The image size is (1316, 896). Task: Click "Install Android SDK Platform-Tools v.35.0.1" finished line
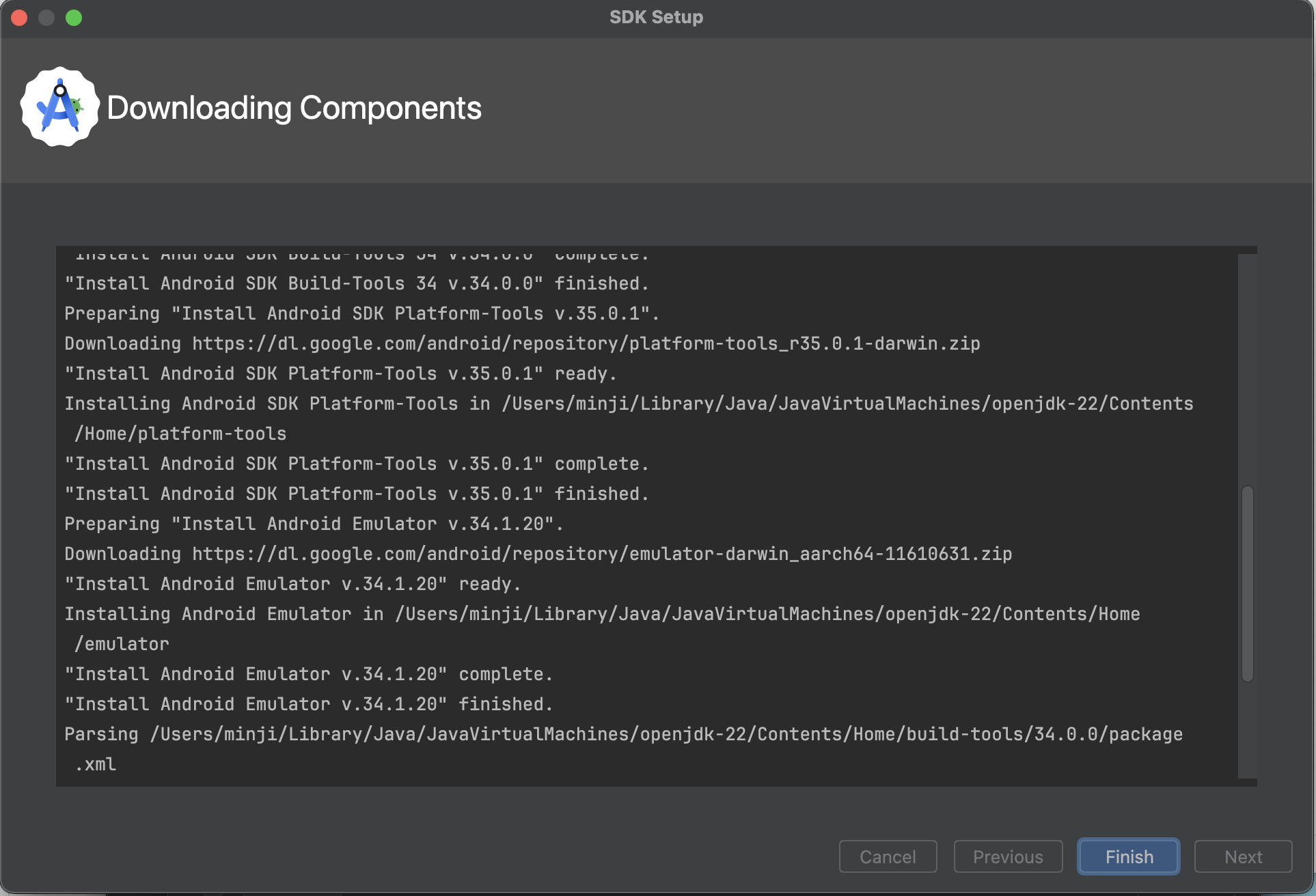tap(357, 494)
